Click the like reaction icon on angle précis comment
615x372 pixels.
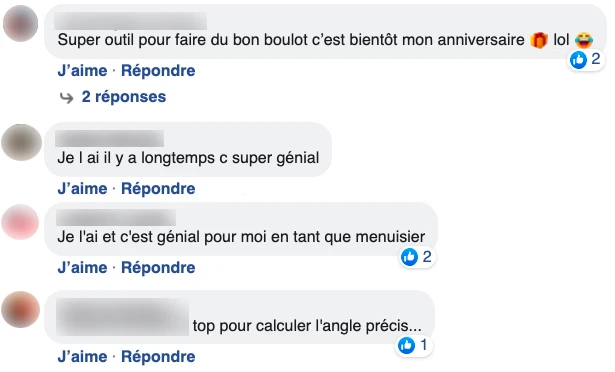click(406, 345)
